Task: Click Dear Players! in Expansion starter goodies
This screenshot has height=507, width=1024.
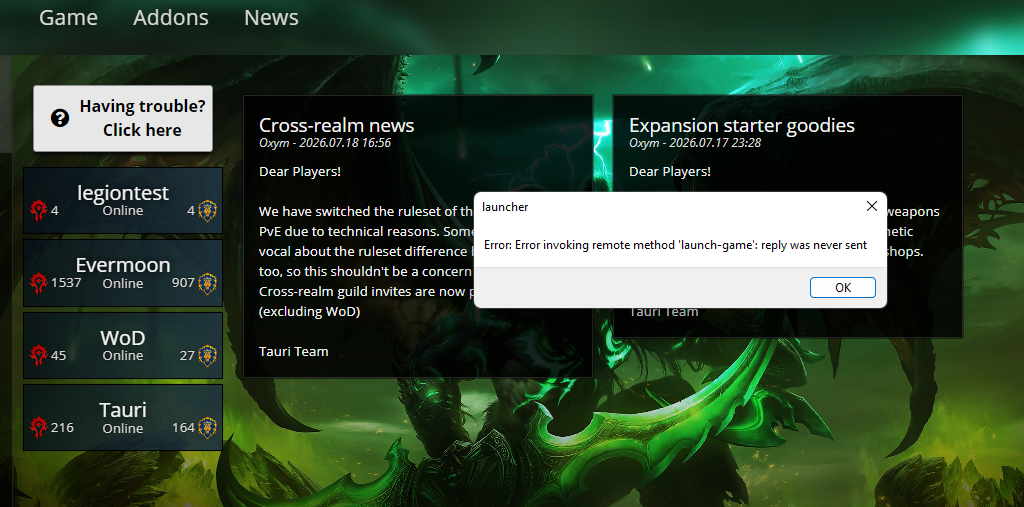Action: coord(670,172)
